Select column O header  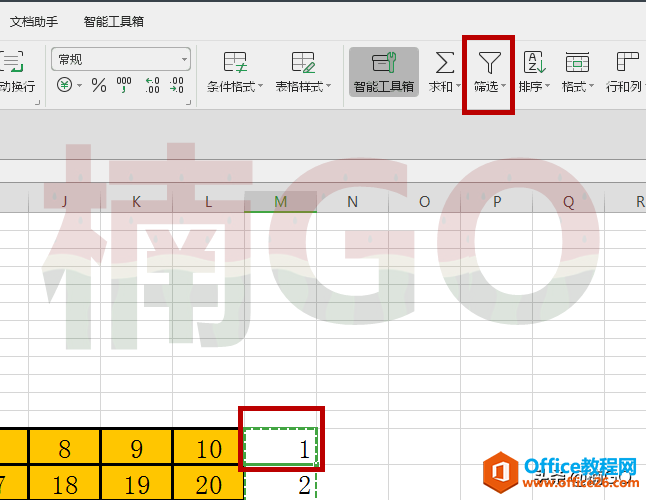tap(424, 202)
